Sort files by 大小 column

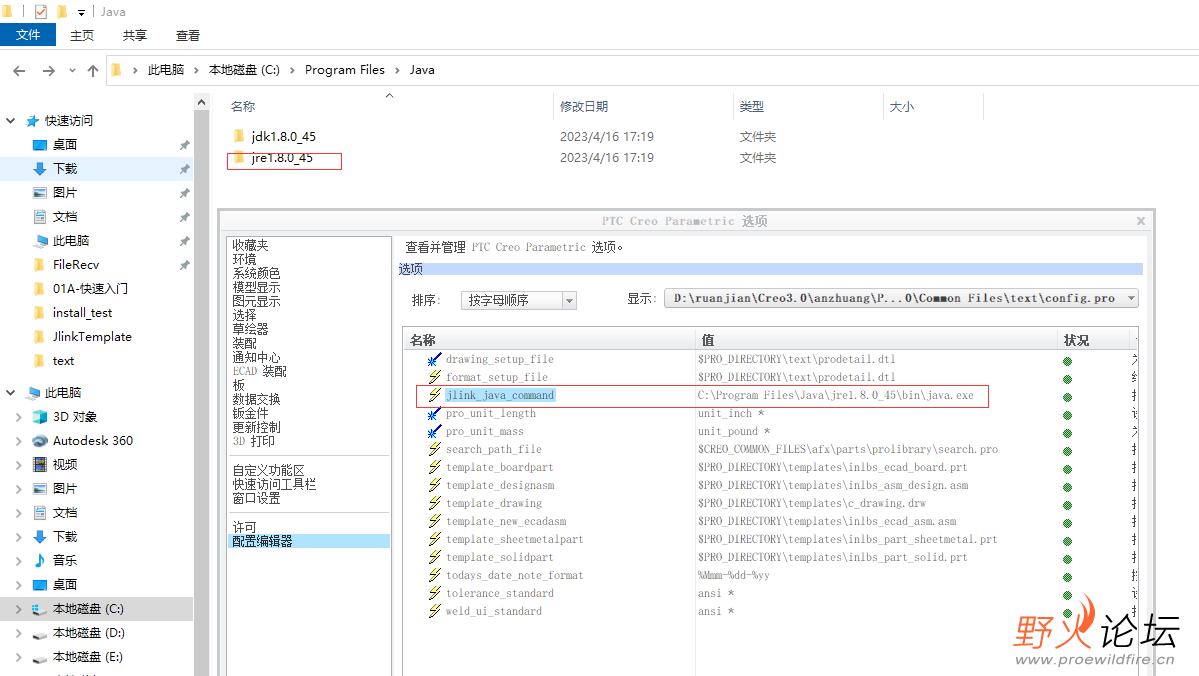coord(902,106)
